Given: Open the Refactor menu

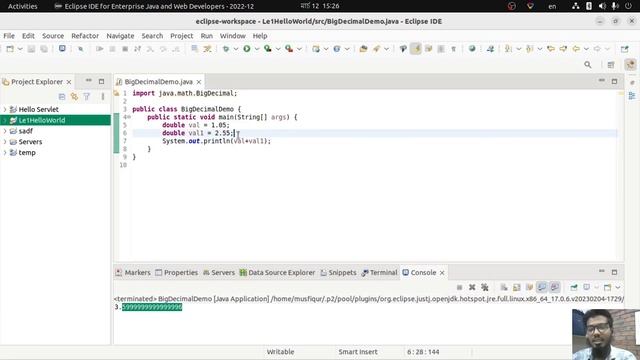Looking at the screenshot, I should click(85, 36).
